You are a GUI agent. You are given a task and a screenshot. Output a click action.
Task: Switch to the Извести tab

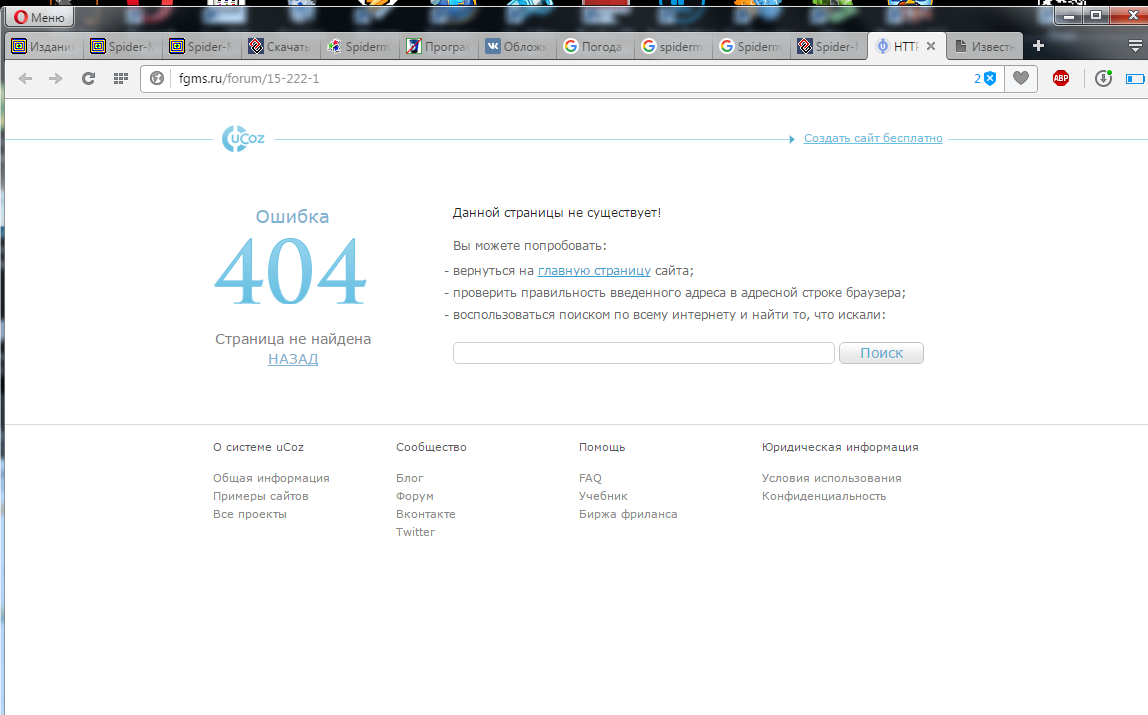[985, 46]
